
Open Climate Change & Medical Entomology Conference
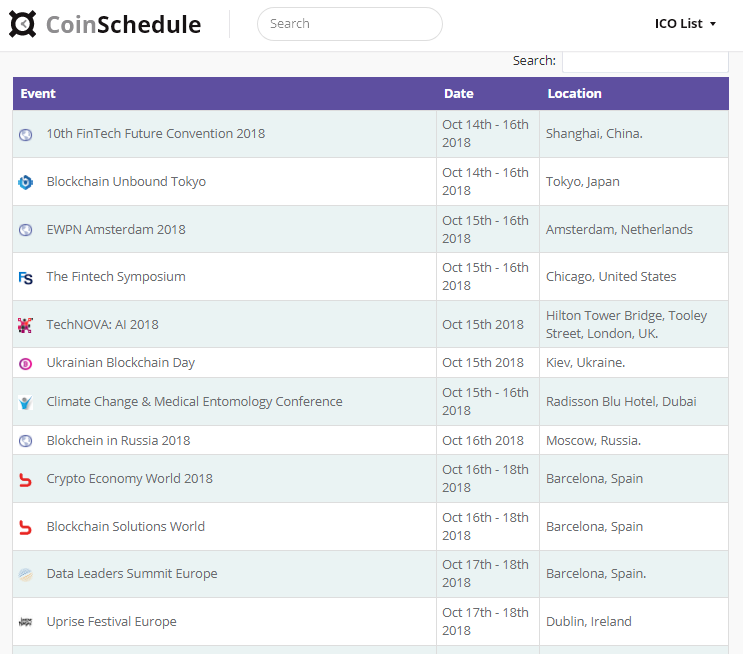194,401
